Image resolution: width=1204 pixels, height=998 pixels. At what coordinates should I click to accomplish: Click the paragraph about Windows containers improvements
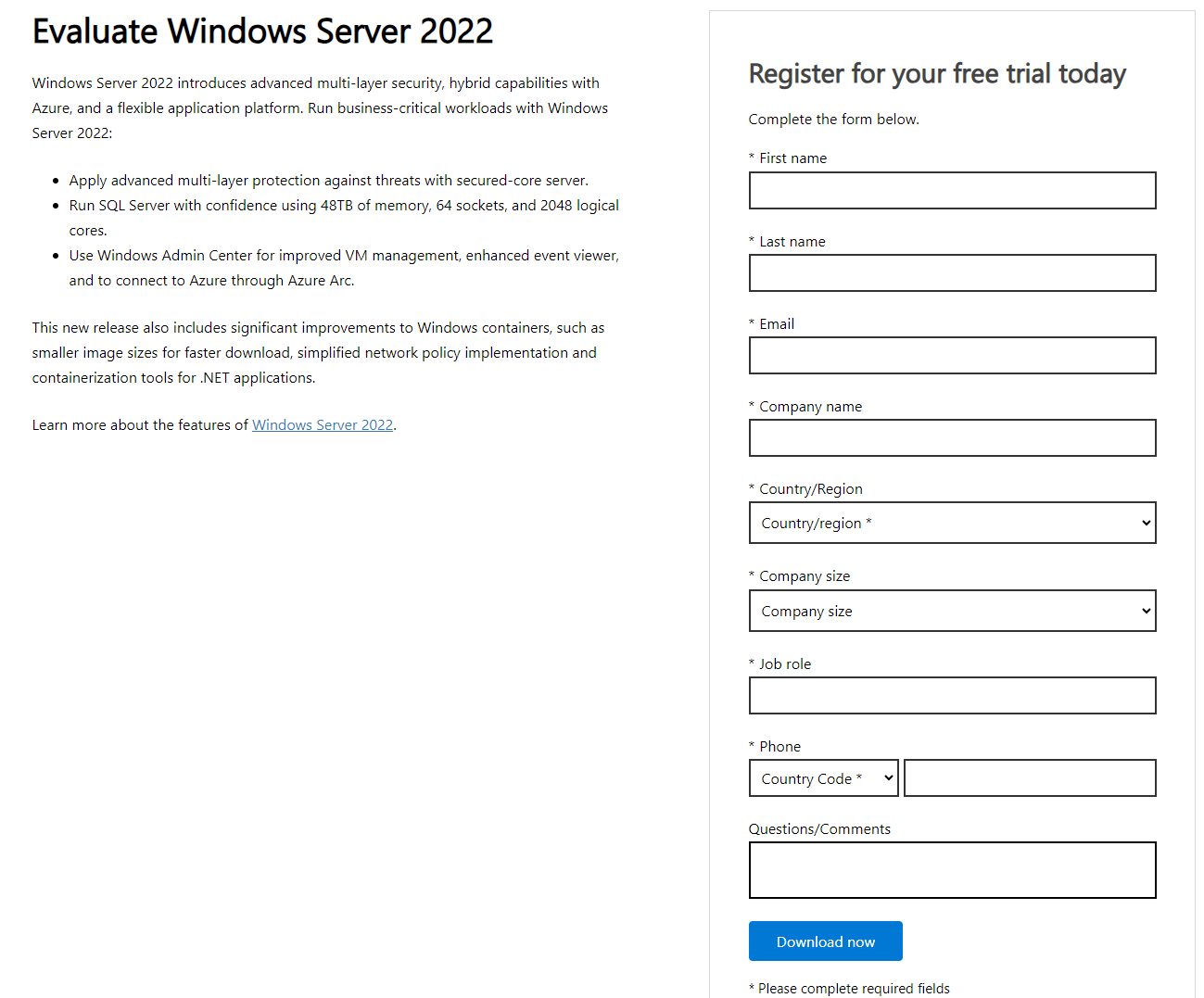(318, 353)
